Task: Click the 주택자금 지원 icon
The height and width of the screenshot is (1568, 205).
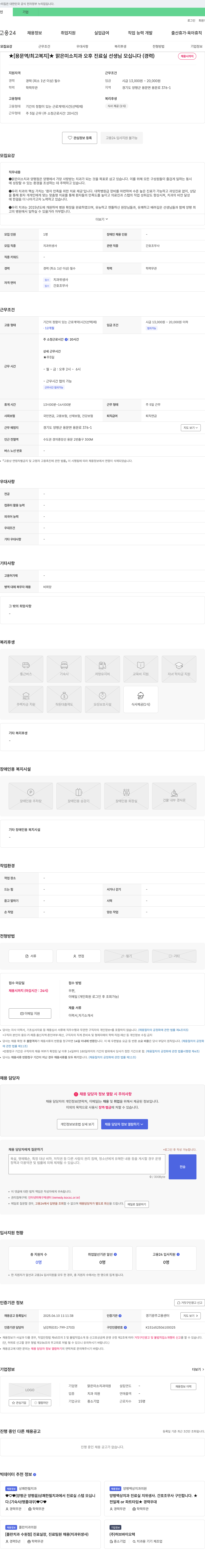Action: pos(26,699)
